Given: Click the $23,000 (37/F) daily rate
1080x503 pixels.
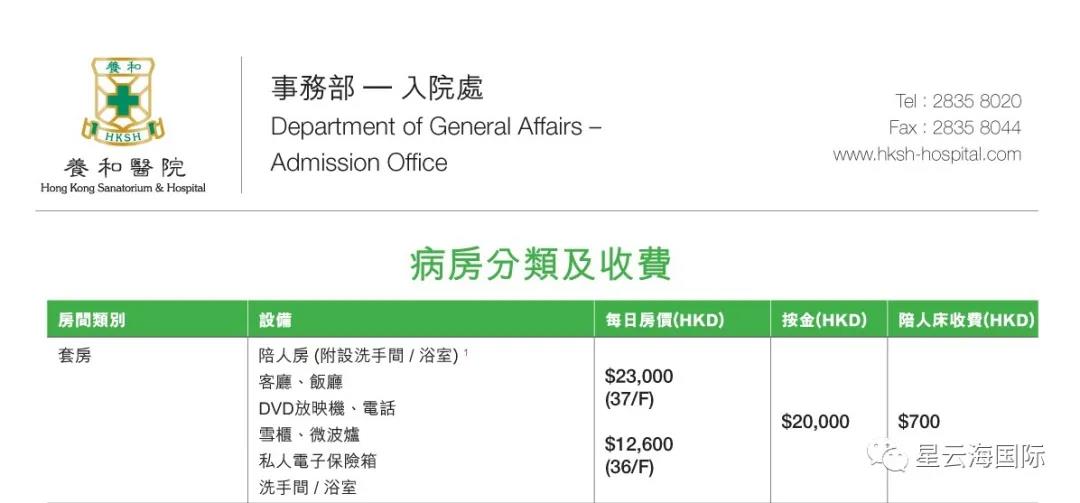Looking at the screenshot, I should coord(638,387).
